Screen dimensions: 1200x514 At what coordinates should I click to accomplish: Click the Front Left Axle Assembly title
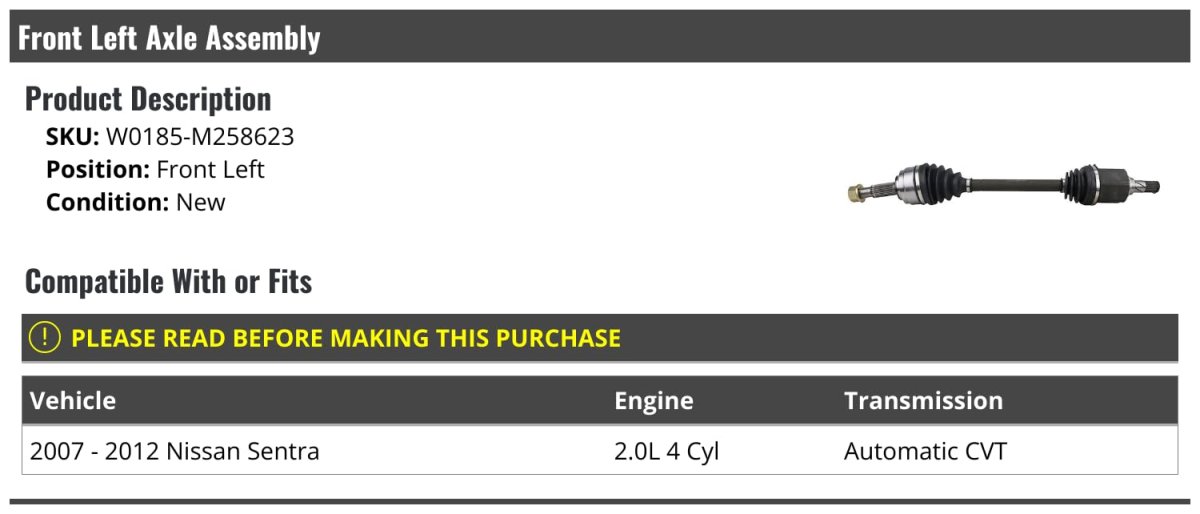tap(169, 38)
